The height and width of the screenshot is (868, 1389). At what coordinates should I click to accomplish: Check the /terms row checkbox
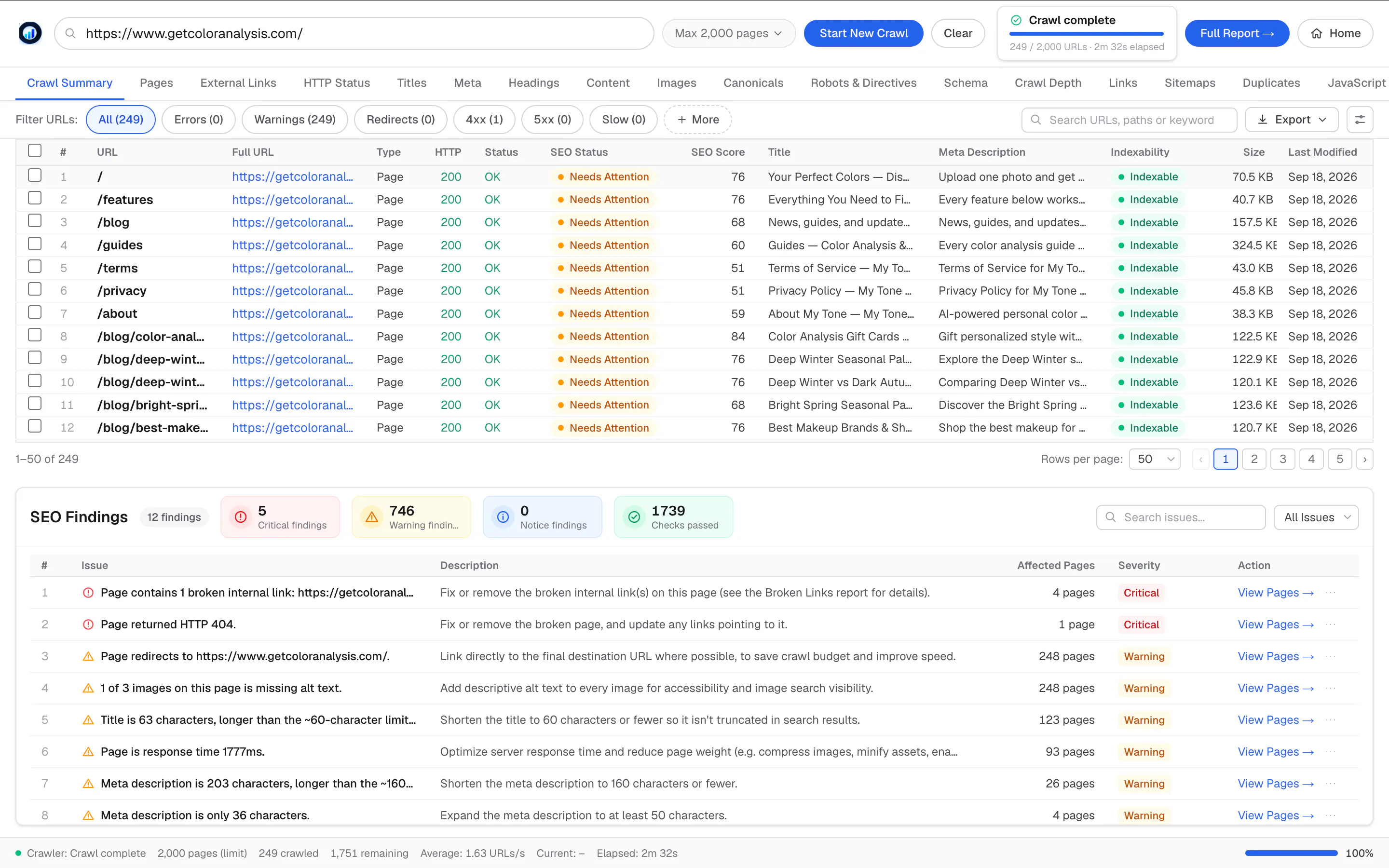click(35, 266)
